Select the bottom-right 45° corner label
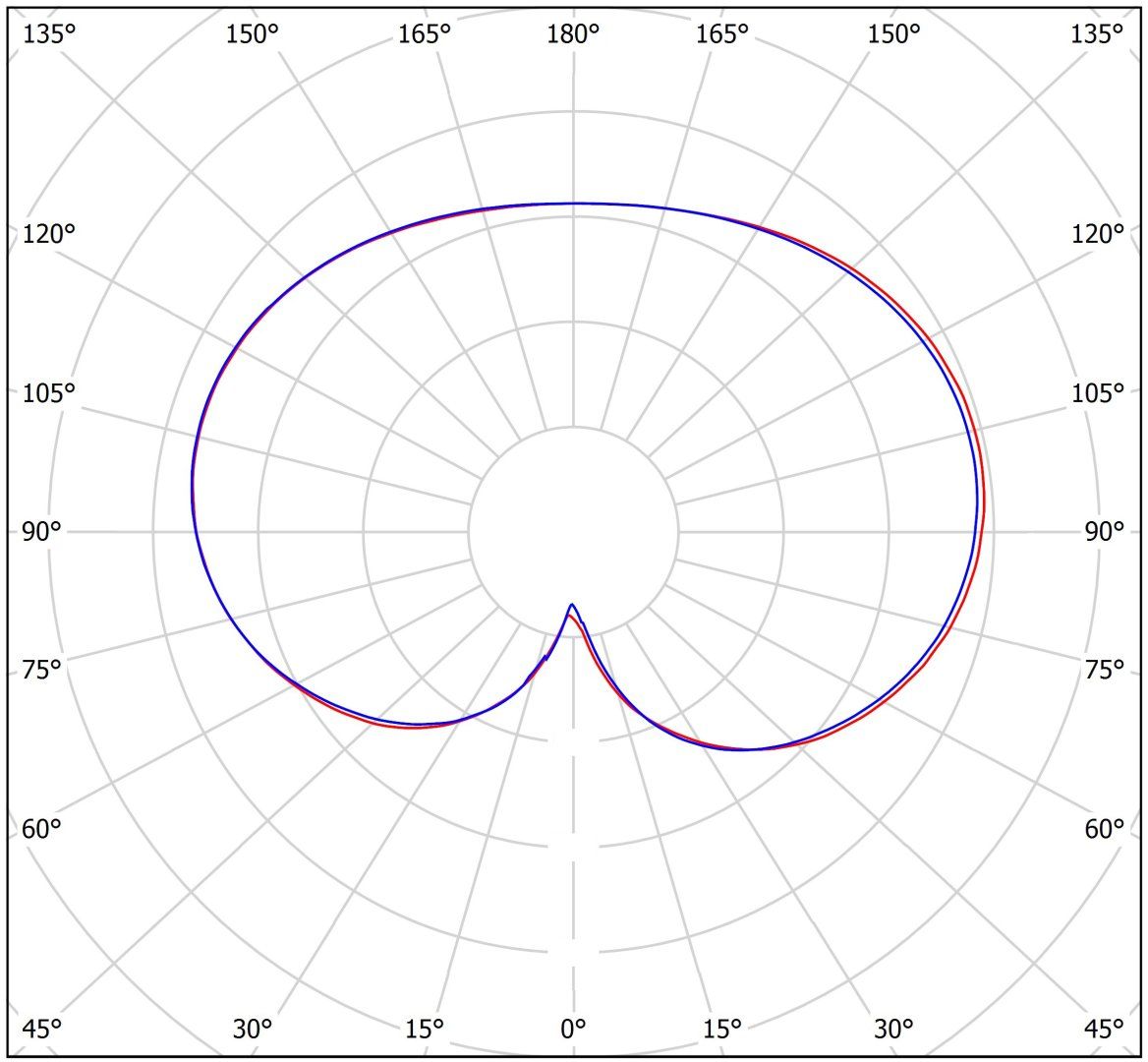Image resolution: width=1148 pixels, height=1062 pixels. click(1105, 1029)
